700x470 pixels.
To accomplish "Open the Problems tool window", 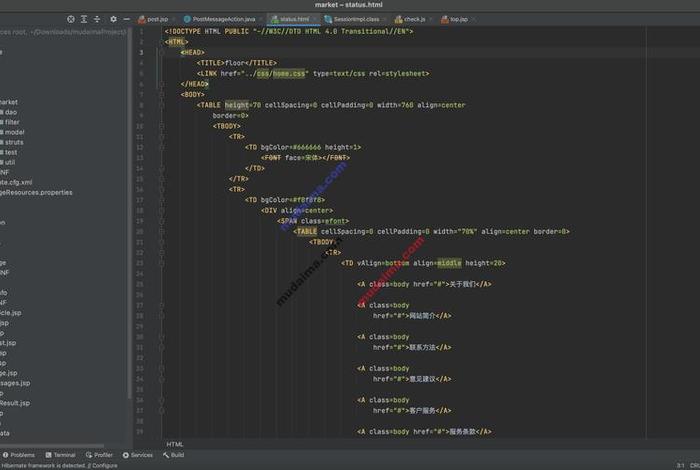I will 19,455.
